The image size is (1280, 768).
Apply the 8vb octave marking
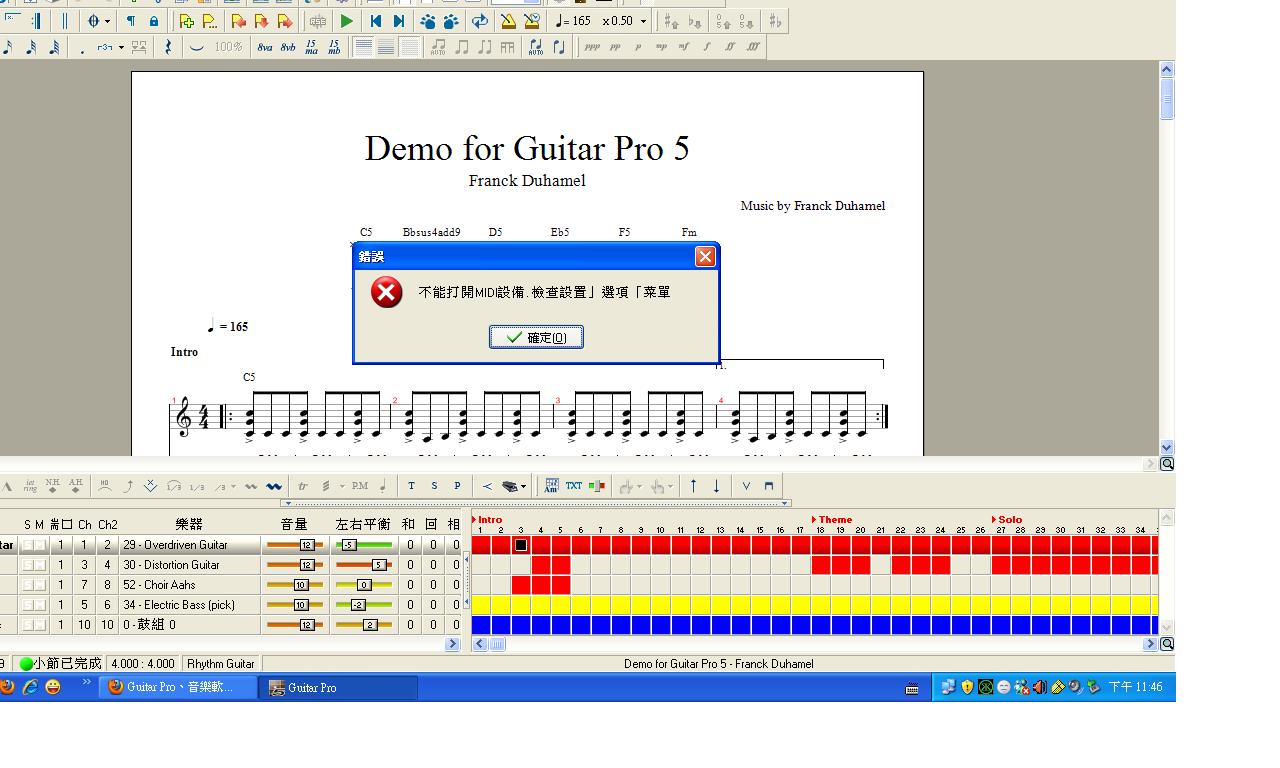288,47
